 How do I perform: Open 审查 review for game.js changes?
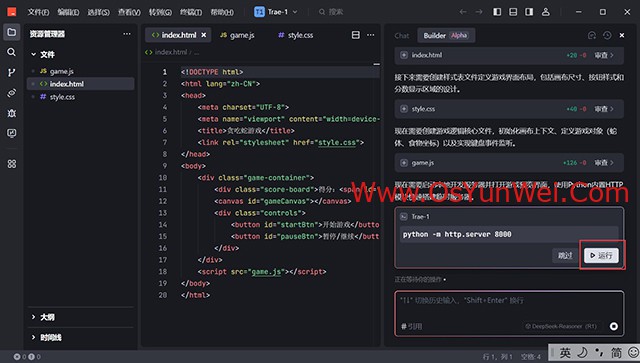(x=604, y=163)
